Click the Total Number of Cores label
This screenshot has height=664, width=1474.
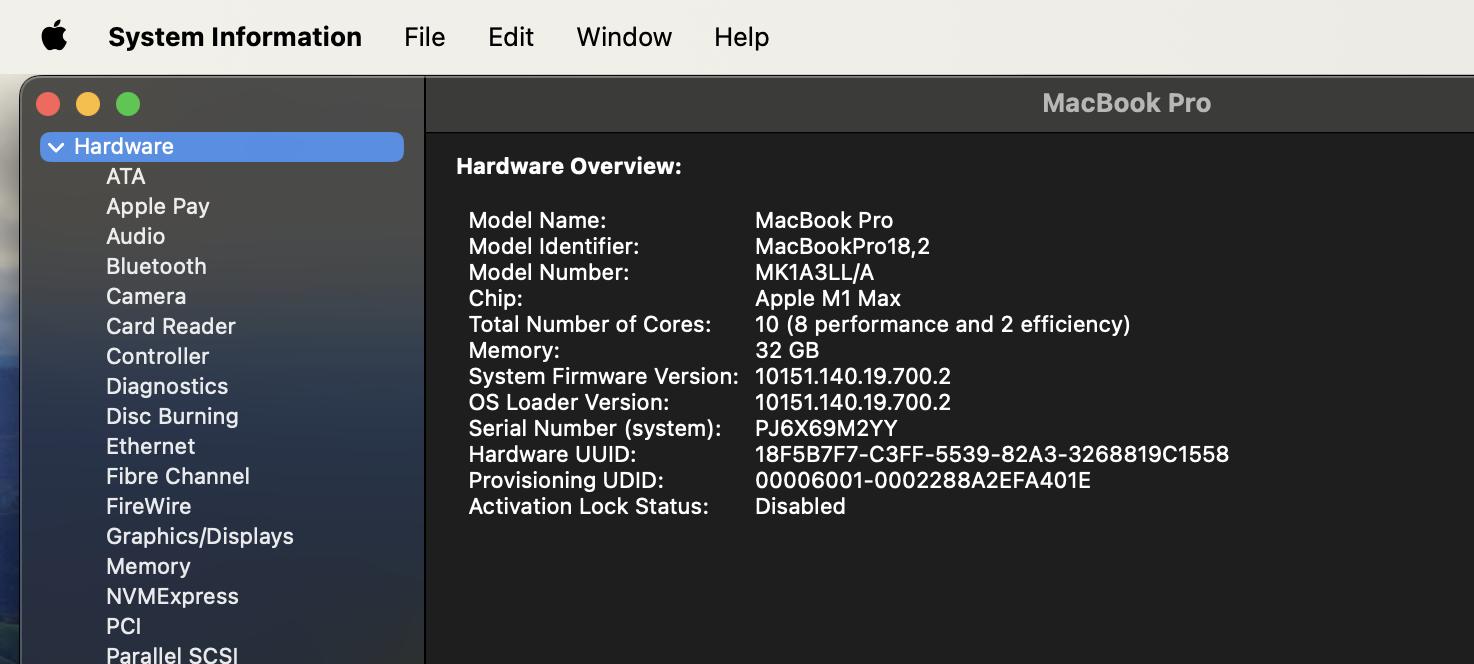point(590,324)
